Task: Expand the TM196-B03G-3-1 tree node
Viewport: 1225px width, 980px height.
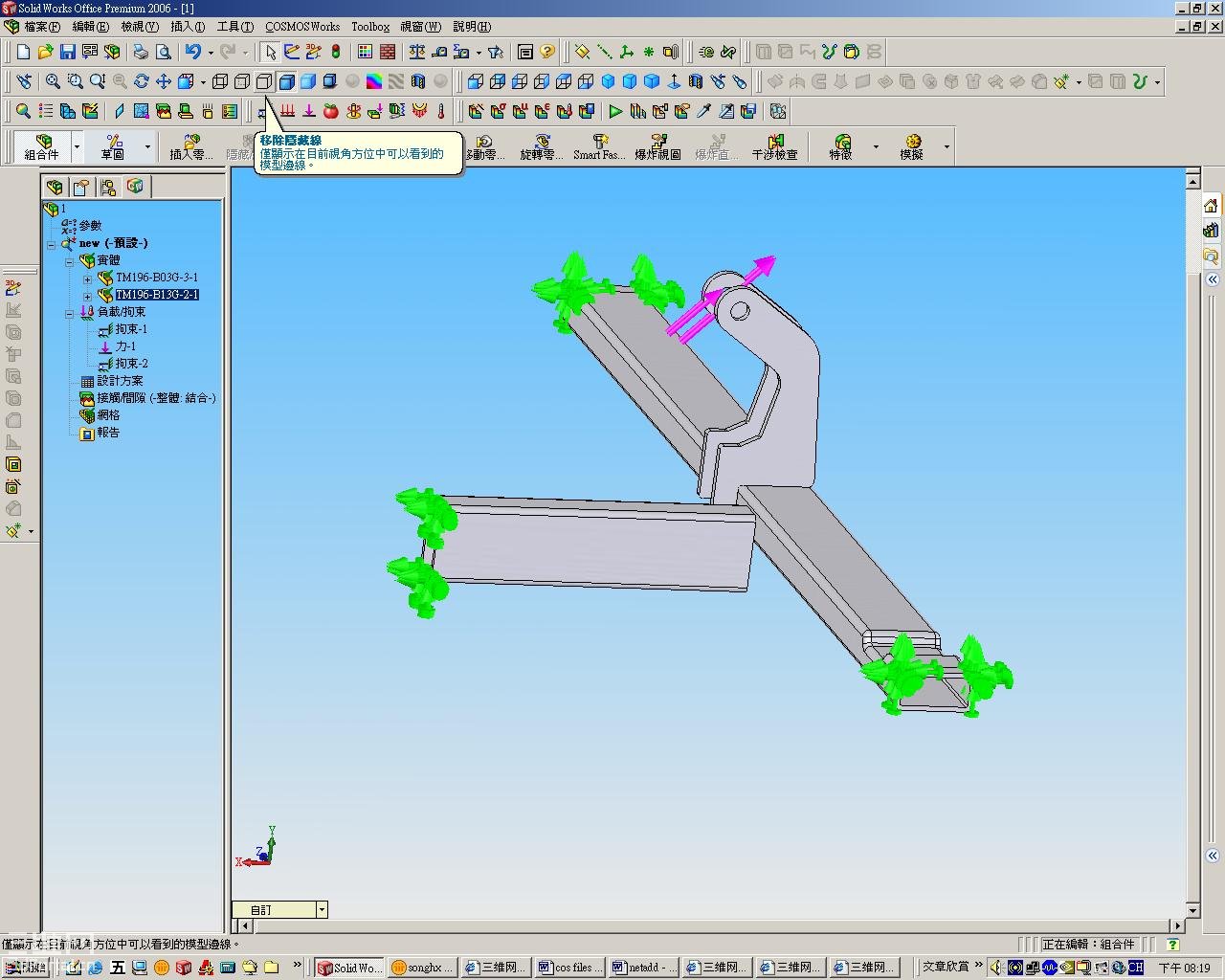Action: click(87, 278)
